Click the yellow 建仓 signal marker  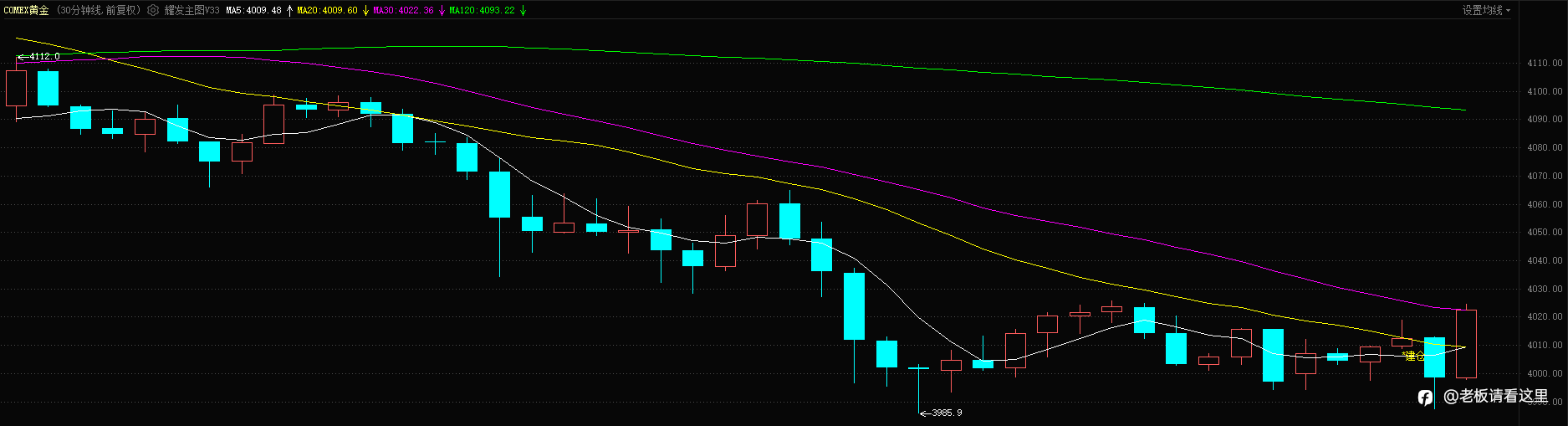point(1412,356)
